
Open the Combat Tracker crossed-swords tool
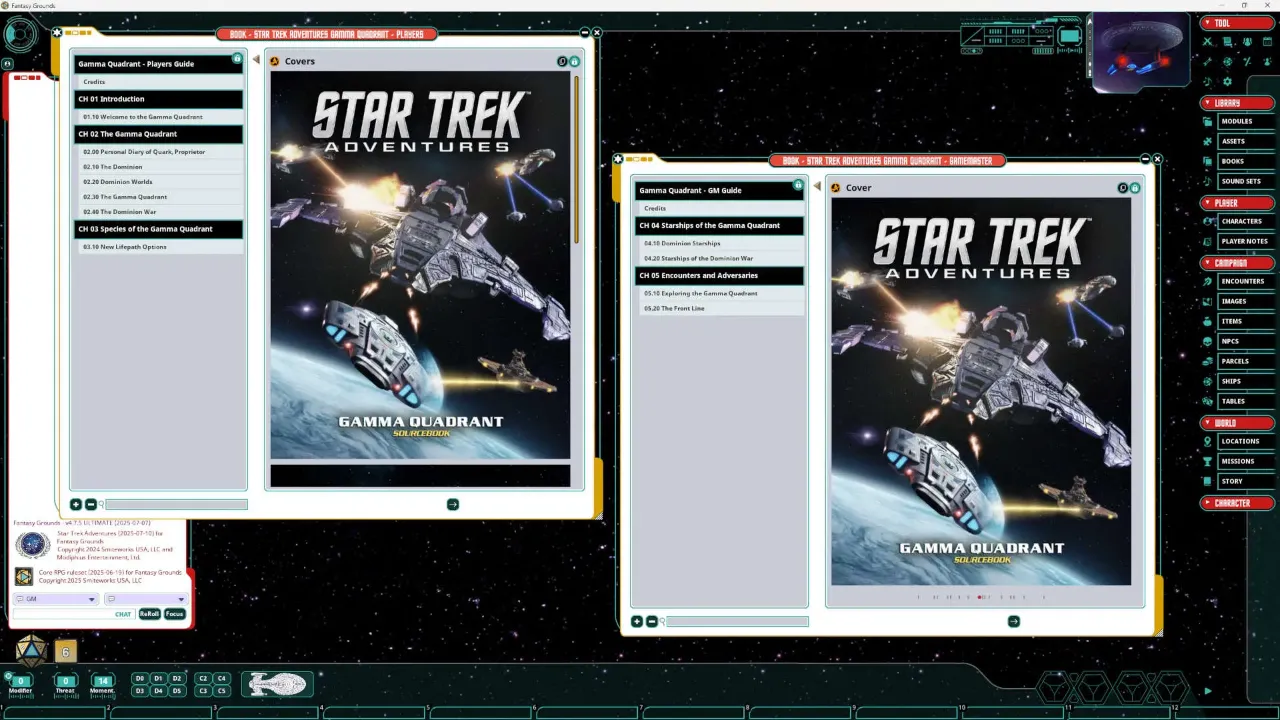pos(1207,42)
